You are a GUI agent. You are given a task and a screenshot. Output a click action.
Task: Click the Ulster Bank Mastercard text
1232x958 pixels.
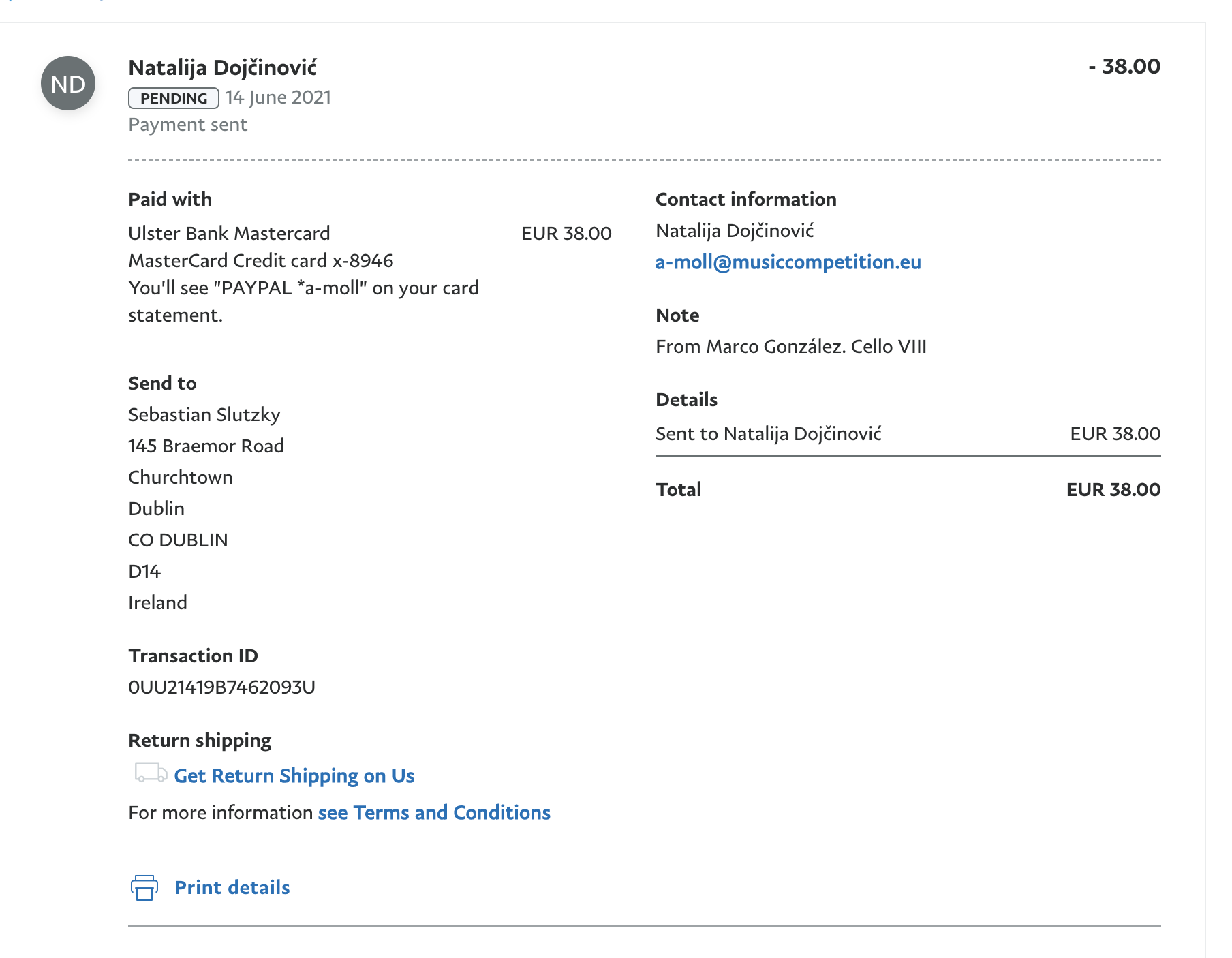(229, 233)
